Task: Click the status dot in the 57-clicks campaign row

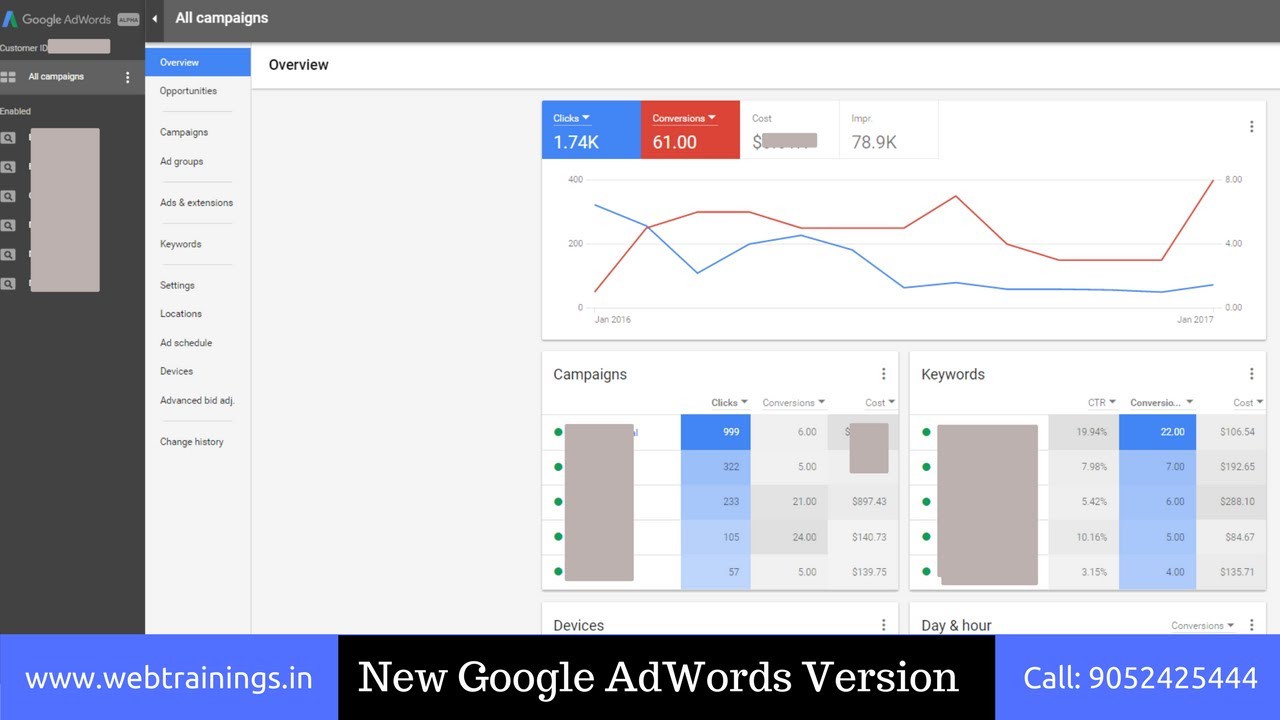Action: pyautogui.click(x=558, y=572)
